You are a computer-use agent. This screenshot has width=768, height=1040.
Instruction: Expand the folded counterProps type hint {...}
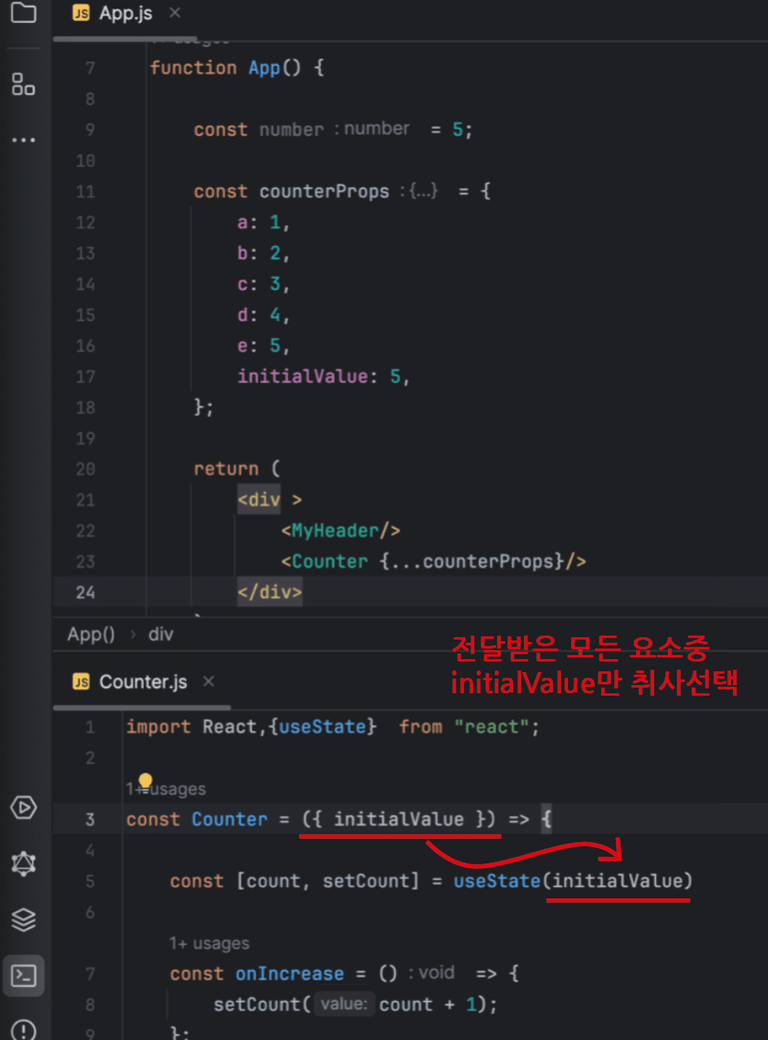pos(423,191)
